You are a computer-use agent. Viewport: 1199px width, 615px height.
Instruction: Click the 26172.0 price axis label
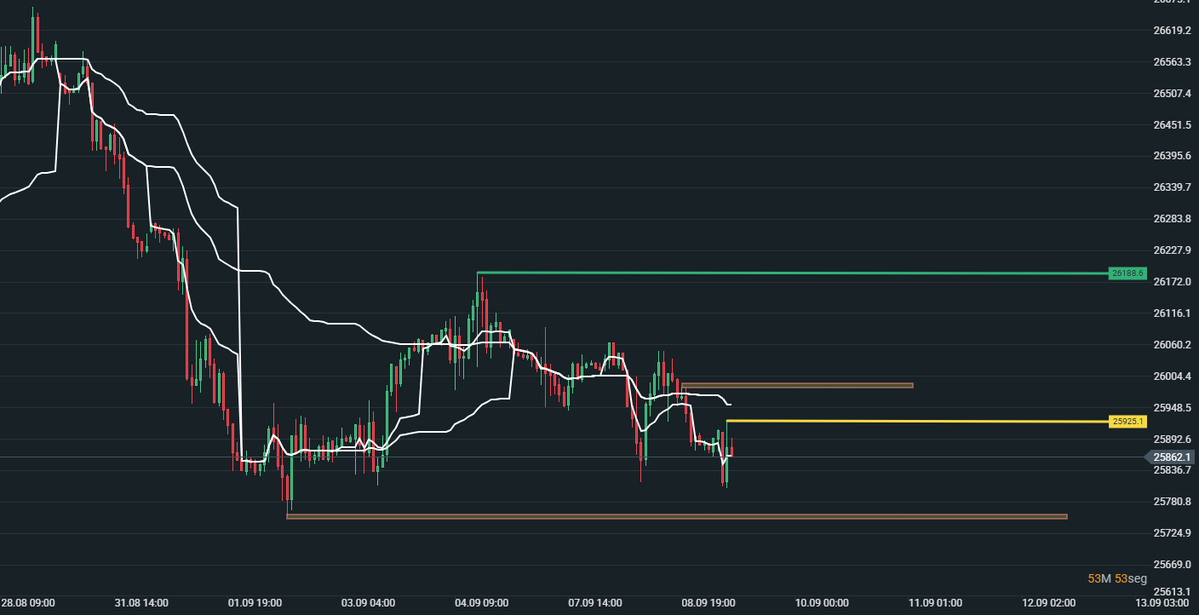[1171, 282]
